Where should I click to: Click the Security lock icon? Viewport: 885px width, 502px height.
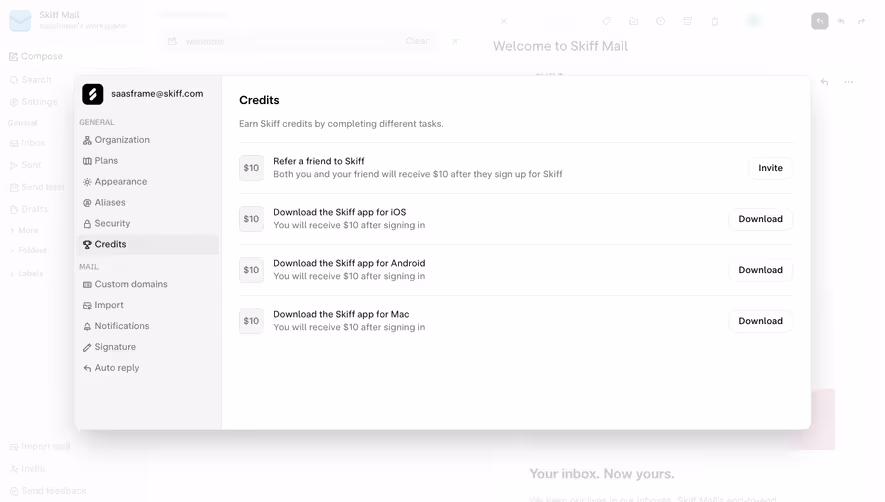87,224
